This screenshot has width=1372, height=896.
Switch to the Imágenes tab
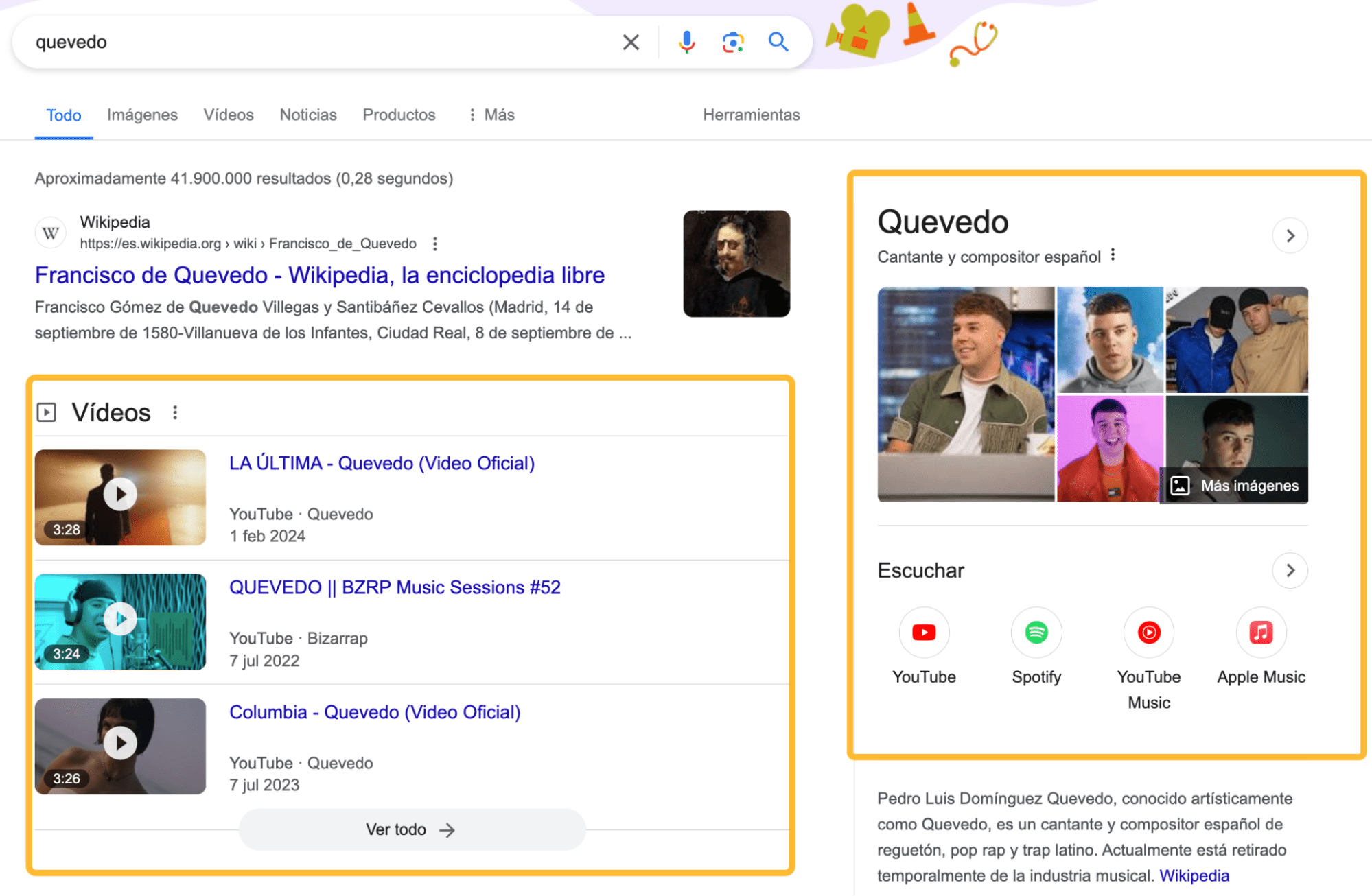[143, 113]
